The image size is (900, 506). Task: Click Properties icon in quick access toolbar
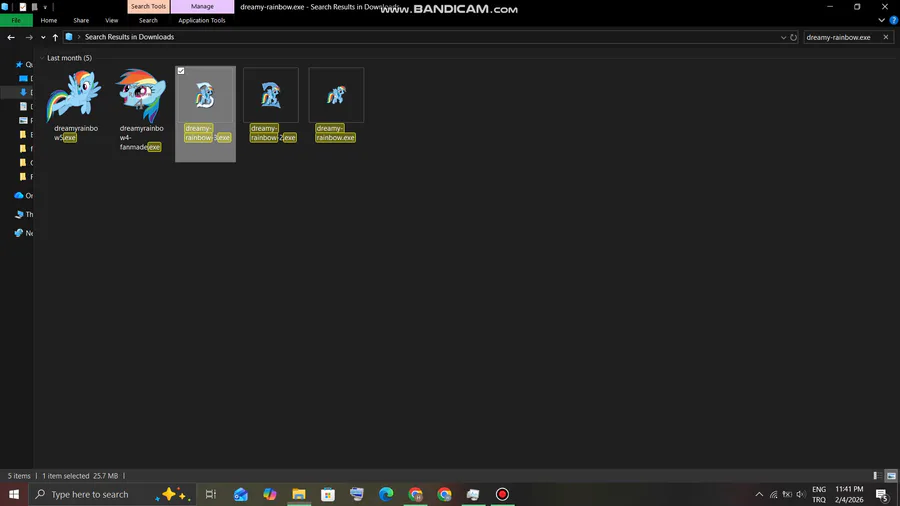23,7
